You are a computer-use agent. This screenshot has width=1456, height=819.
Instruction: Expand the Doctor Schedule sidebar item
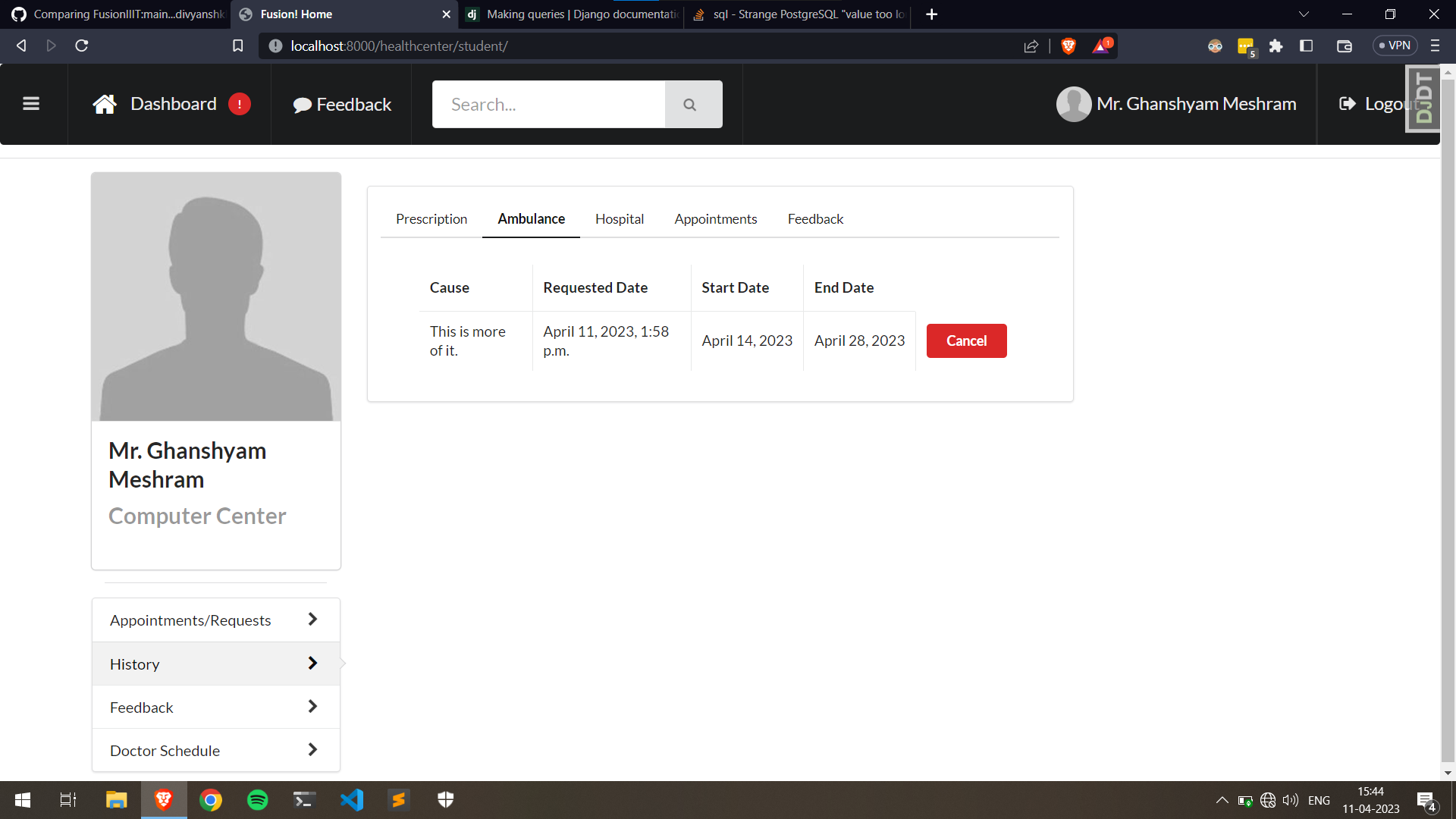coord(215,751)
